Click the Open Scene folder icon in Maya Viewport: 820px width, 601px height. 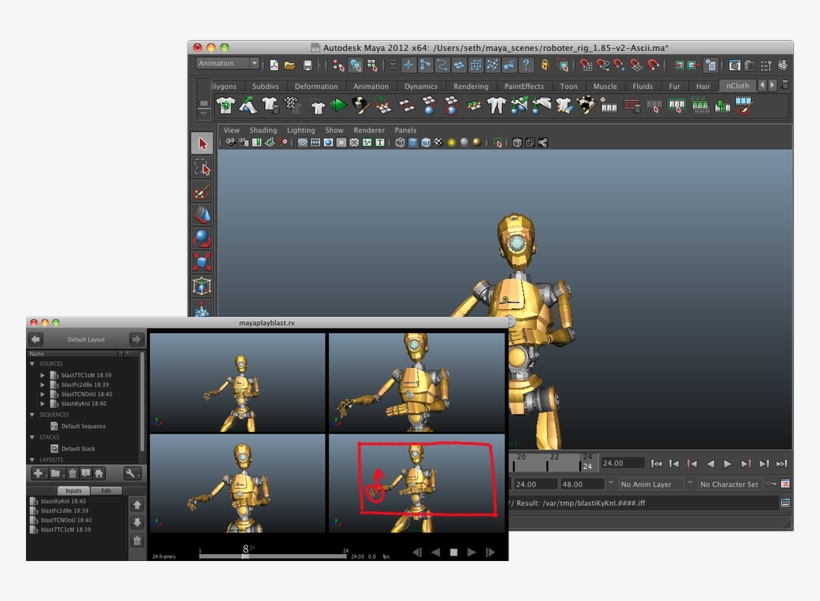(x=290, y=65)
